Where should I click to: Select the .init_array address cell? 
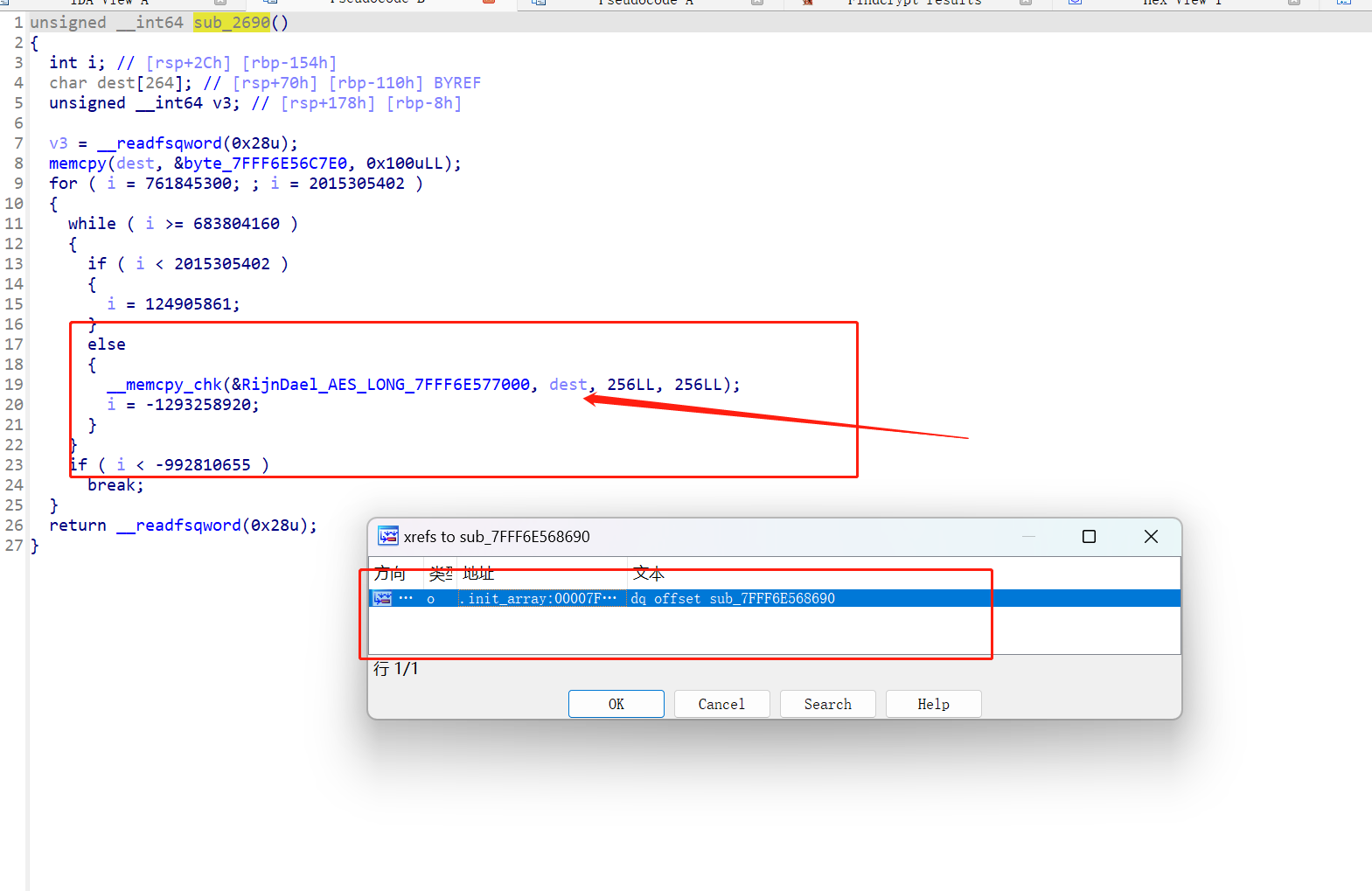541,598
